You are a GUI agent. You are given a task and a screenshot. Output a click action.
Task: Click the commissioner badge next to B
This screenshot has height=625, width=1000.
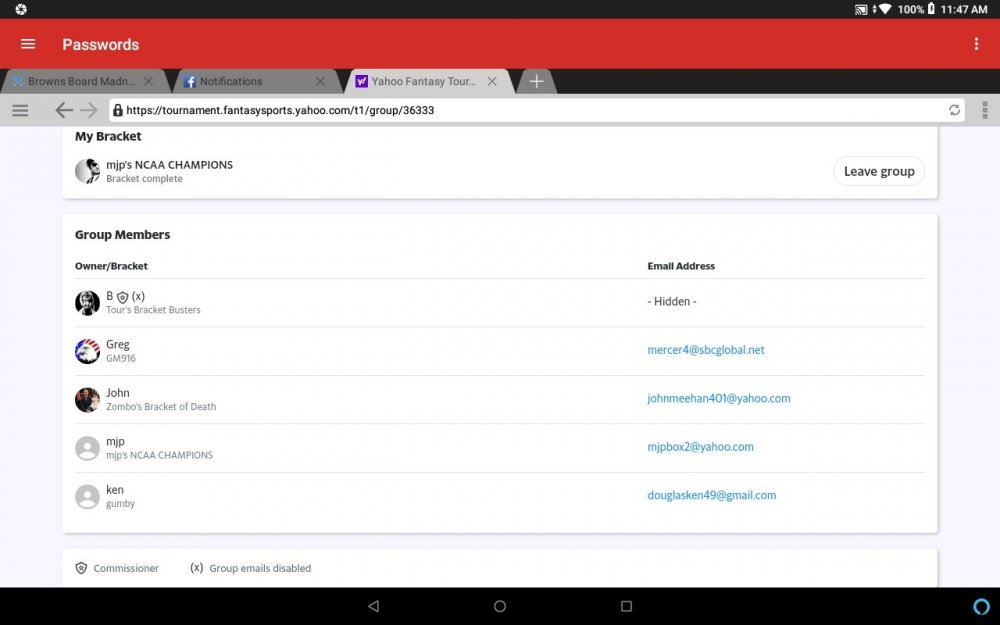coord(122,297)
